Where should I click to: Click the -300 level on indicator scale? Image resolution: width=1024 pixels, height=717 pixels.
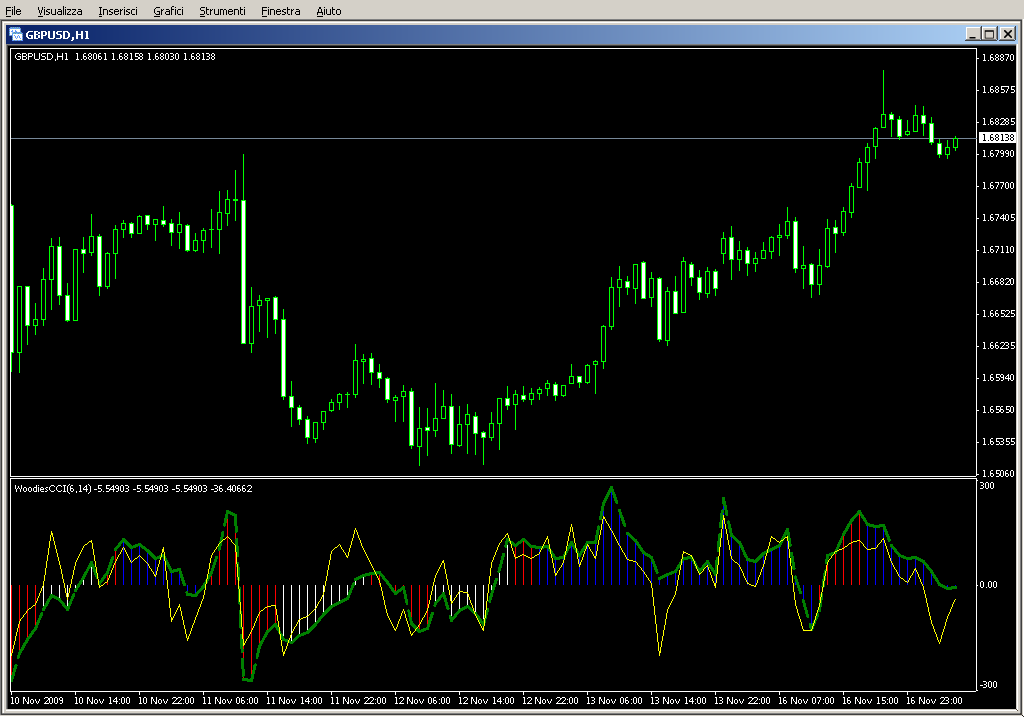pos(988,684)
